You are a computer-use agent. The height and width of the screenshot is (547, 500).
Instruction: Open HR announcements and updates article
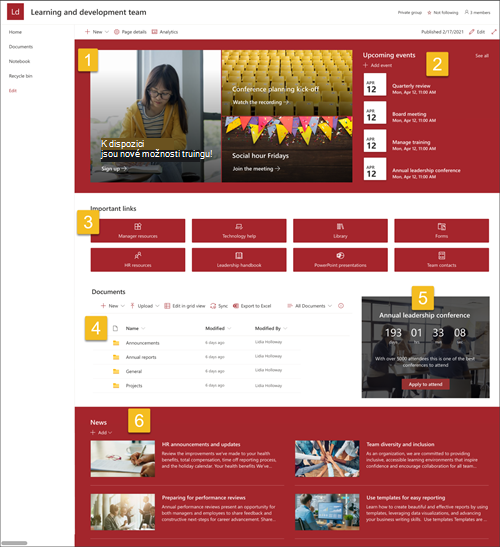coord(201,444)
